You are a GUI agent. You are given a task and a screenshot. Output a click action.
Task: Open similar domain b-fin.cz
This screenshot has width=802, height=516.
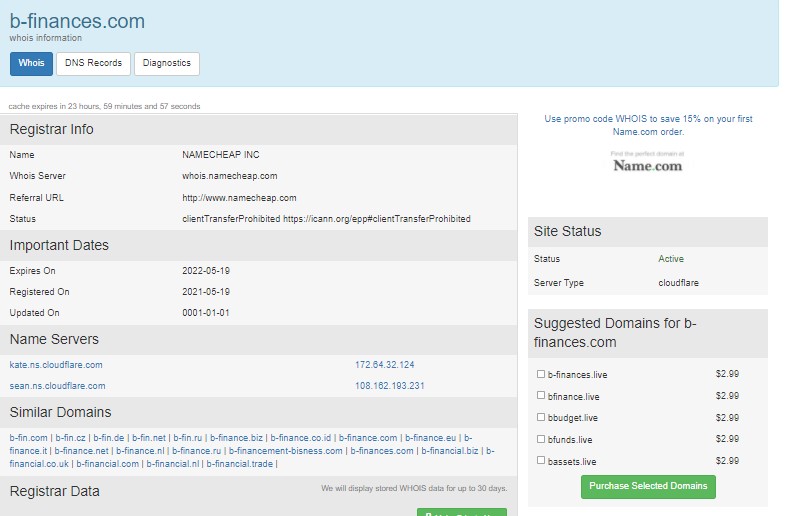(x=70, y=438)
